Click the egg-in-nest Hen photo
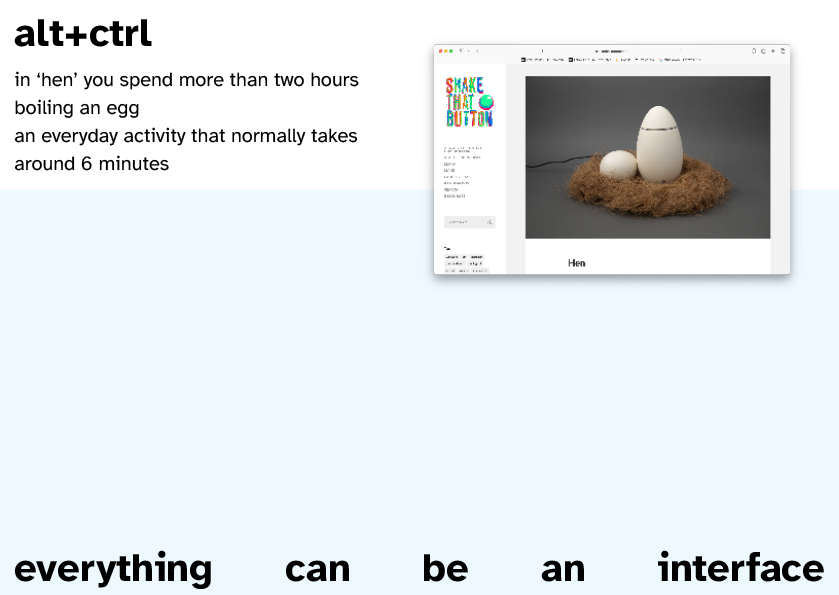The image size is (839, 595). (647, 157)
